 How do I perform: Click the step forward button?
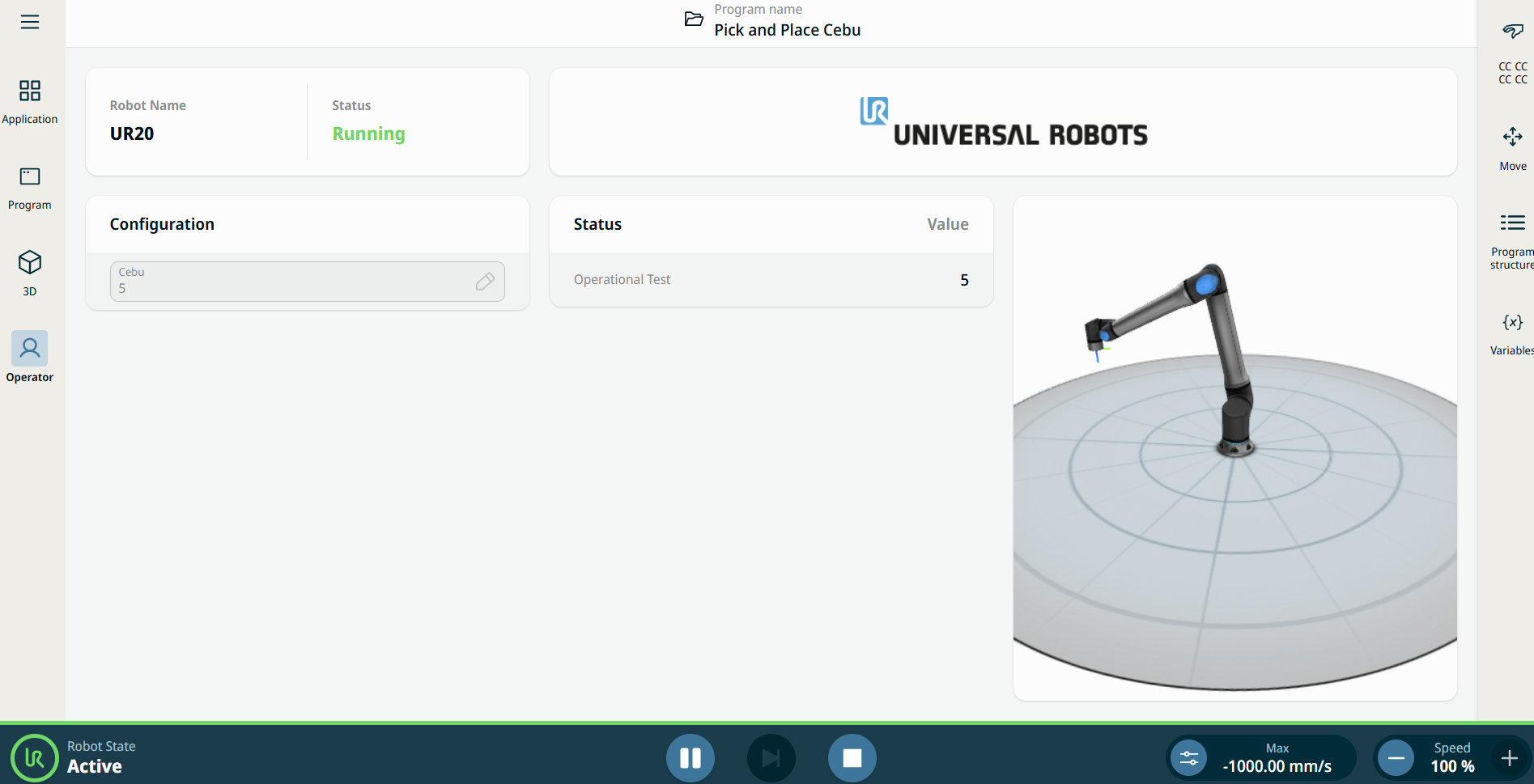(x=771, y=758)
